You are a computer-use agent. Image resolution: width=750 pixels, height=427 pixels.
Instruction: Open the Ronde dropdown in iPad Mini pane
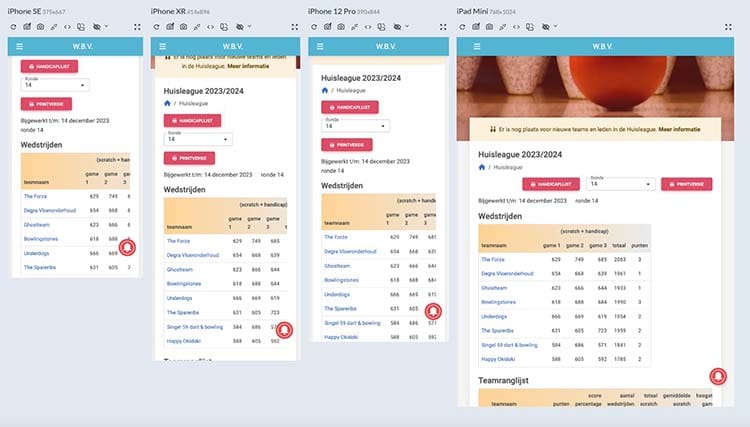coord(620,184)
